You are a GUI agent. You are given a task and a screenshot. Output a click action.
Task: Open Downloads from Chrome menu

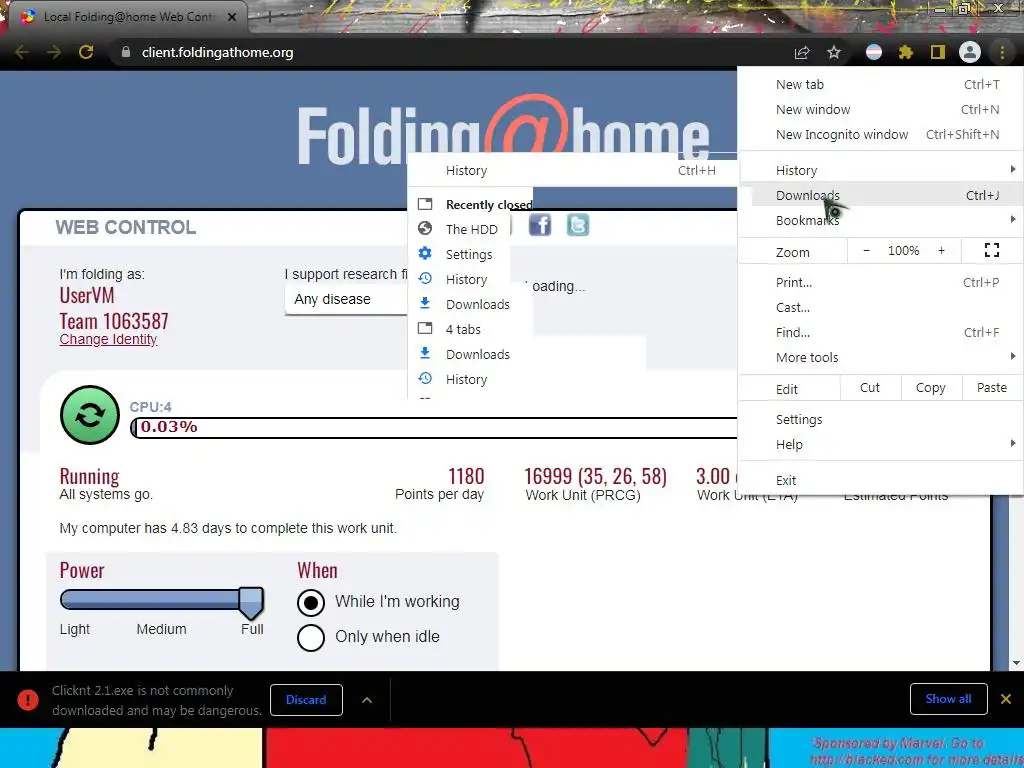coord(881,195)
